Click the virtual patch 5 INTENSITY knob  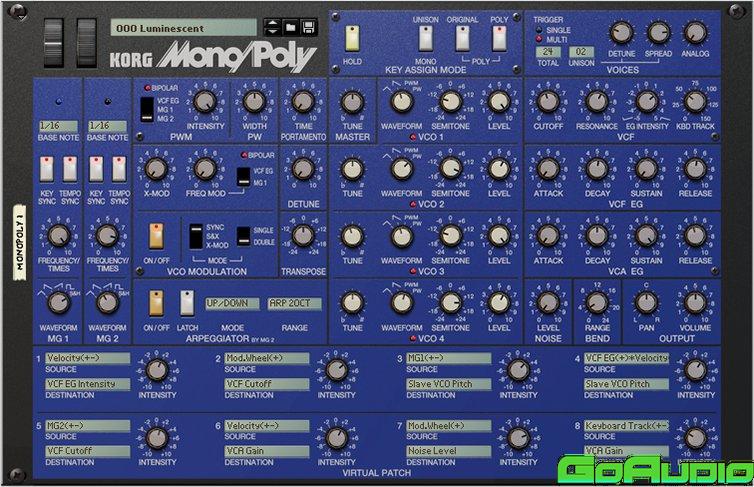[x=157, y=437]
